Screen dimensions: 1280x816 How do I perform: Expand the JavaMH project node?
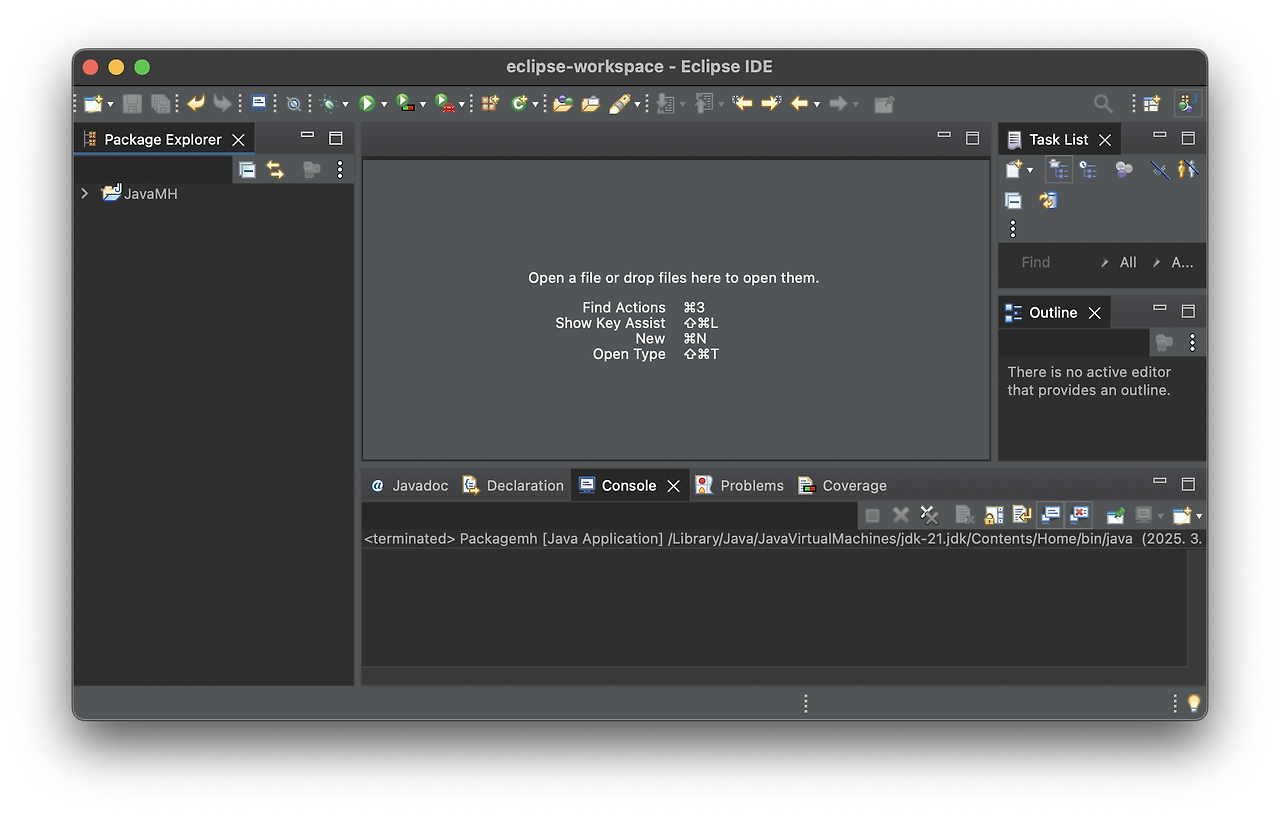pyautogui.click(x=85, y=193)
